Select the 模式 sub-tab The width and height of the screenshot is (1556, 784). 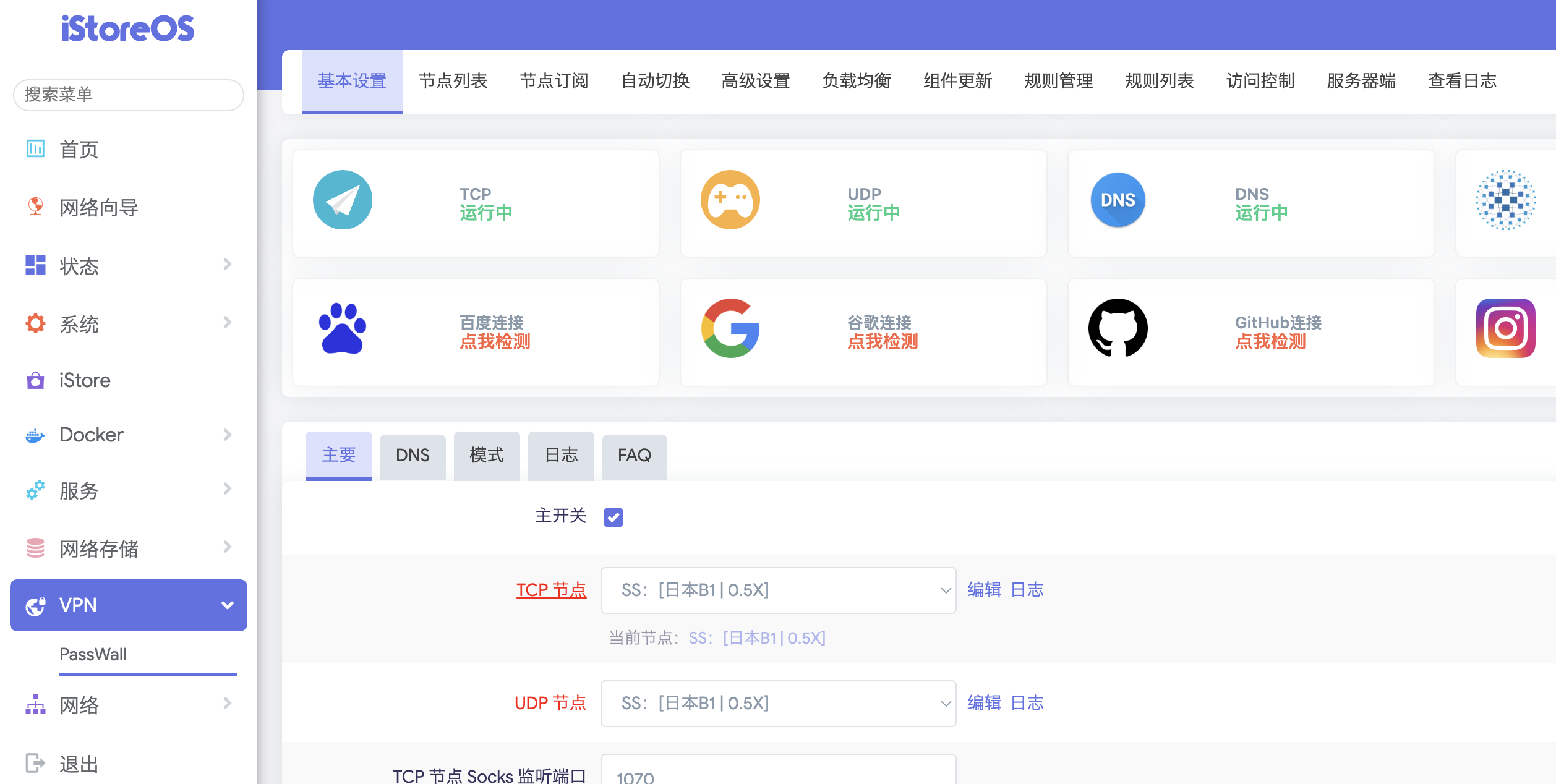point(487,457)
